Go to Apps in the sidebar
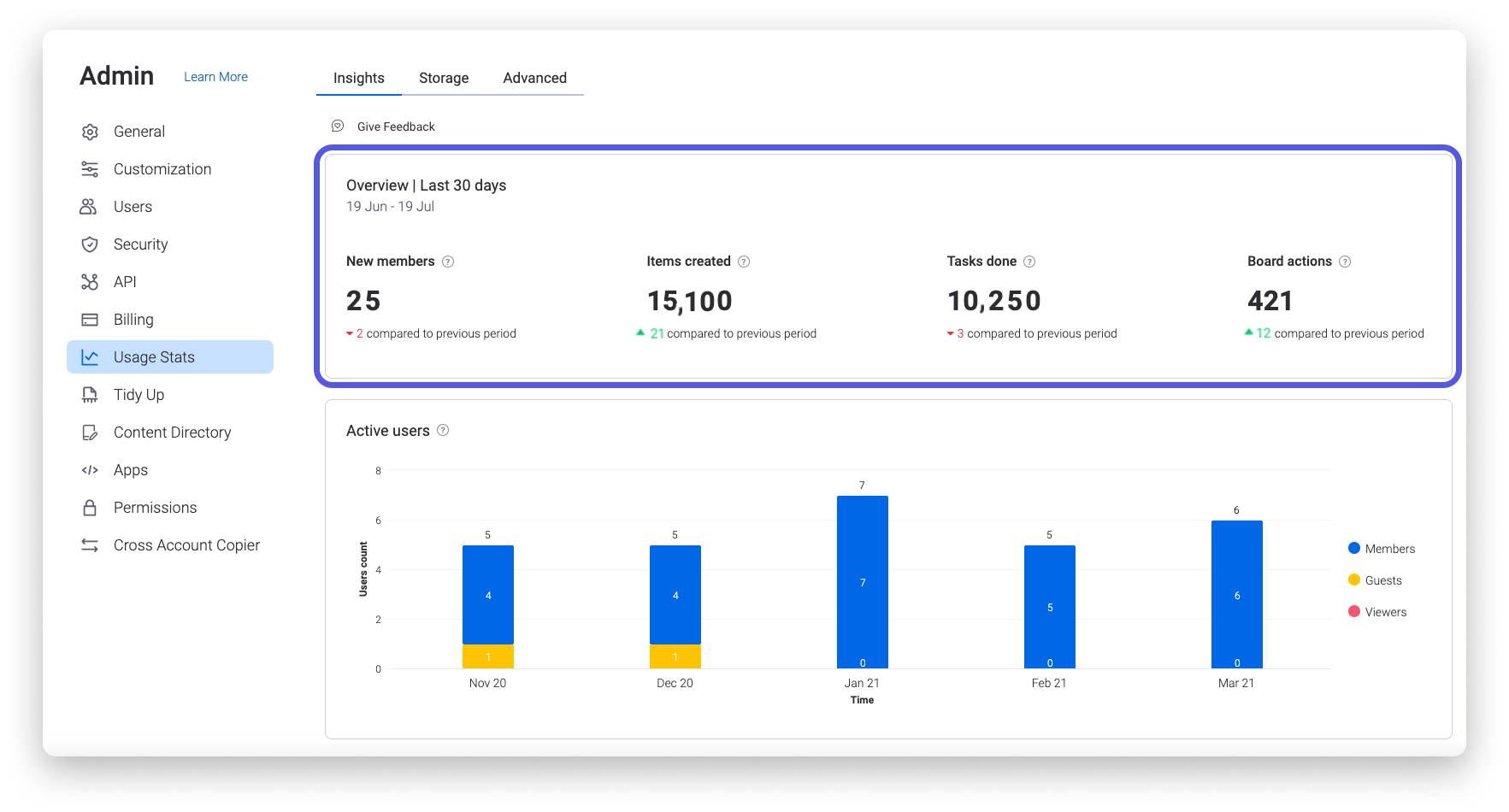 [170, 470]
